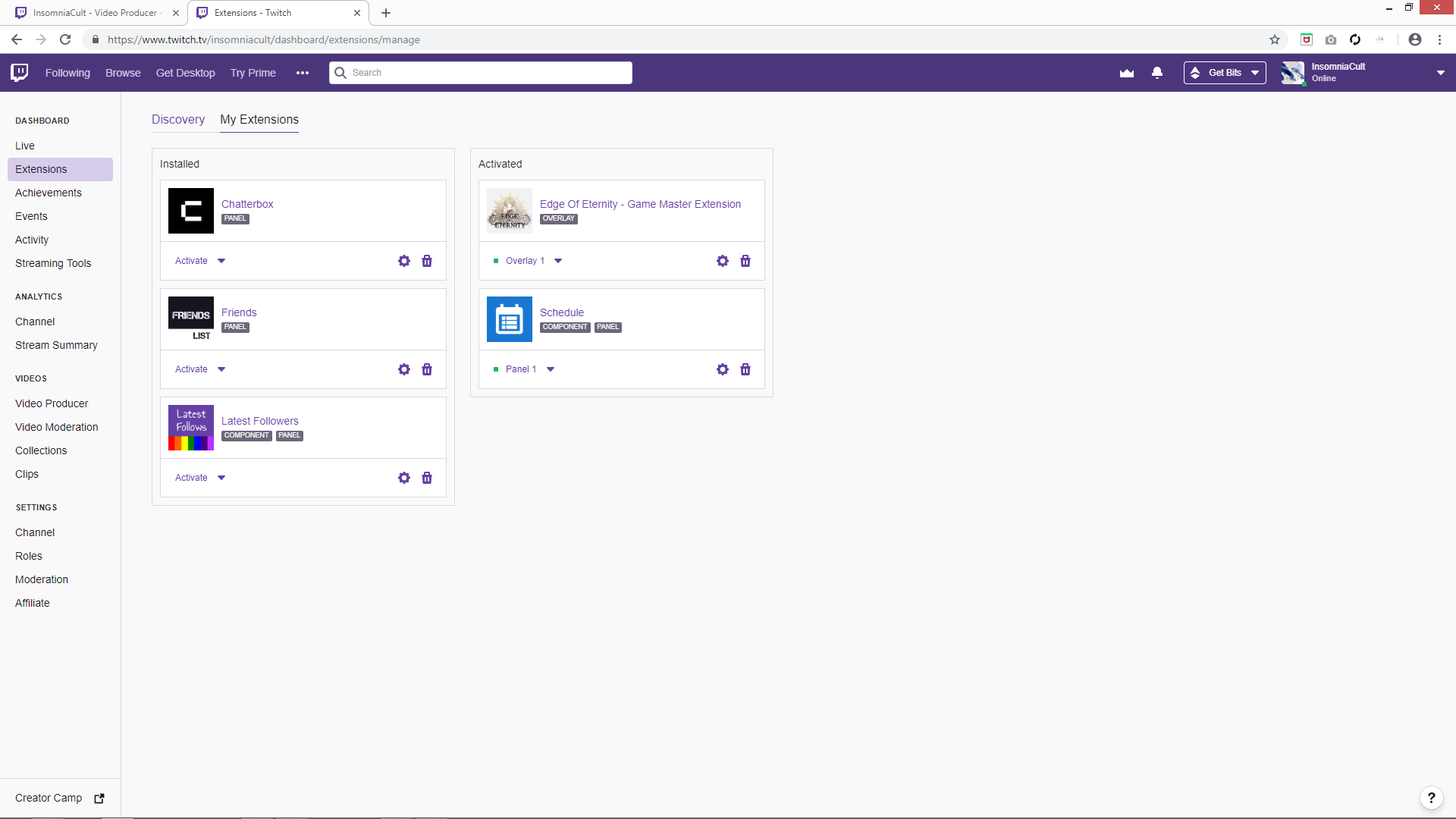1456x819 pixels.
Task: Open the Prime loot crown icon
Action: [1127, 73]
